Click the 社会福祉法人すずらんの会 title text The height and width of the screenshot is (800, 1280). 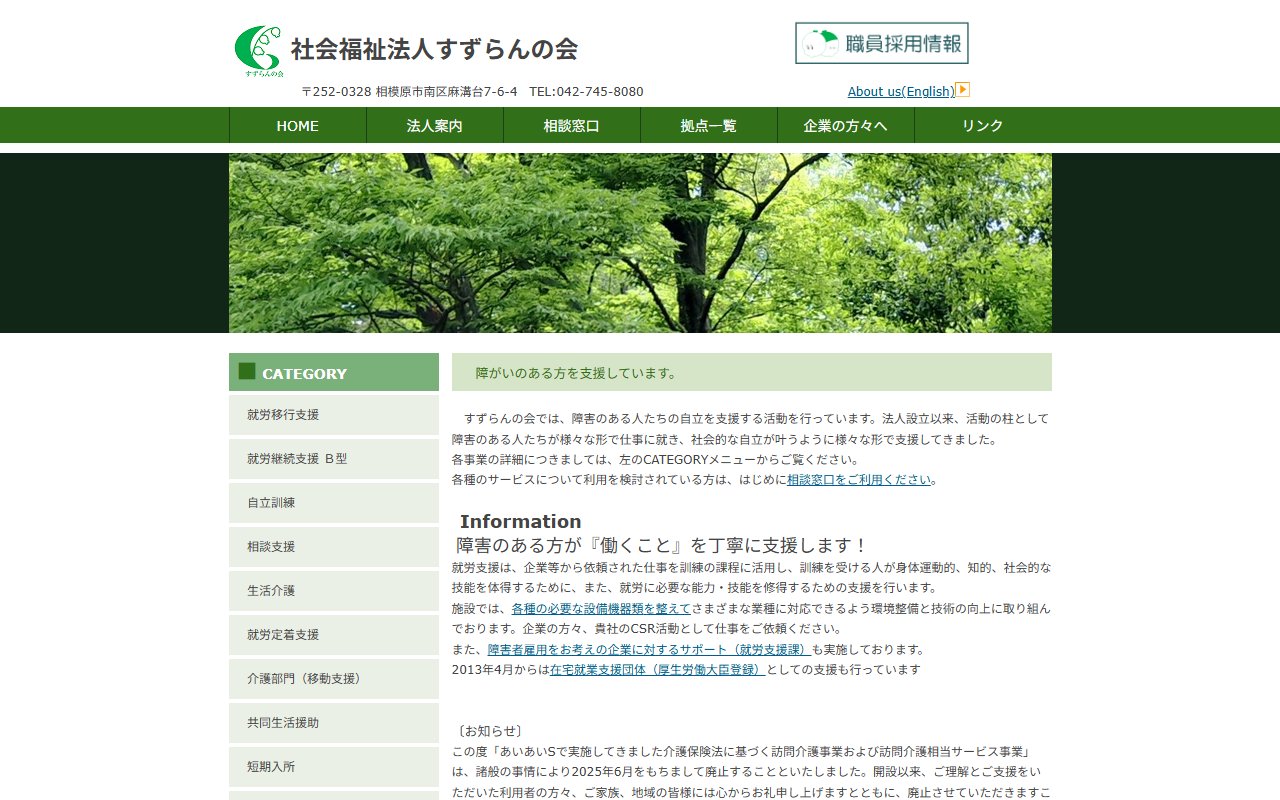point(434,49)
